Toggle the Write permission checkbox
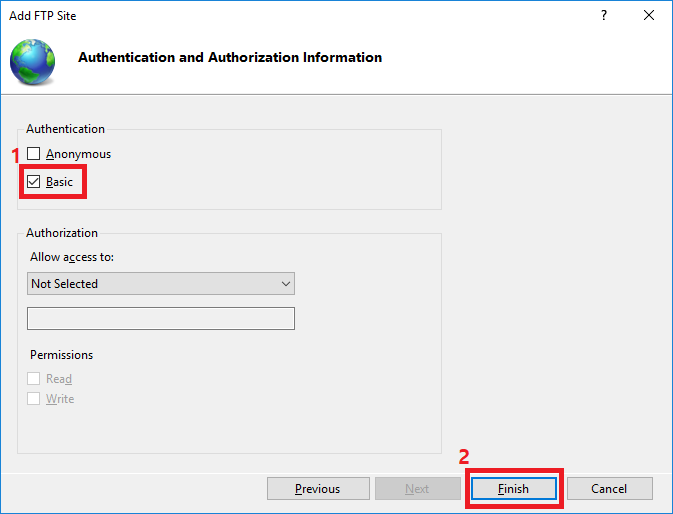The width and height of the screenshot is (673, 514). [x=33, y=399]
